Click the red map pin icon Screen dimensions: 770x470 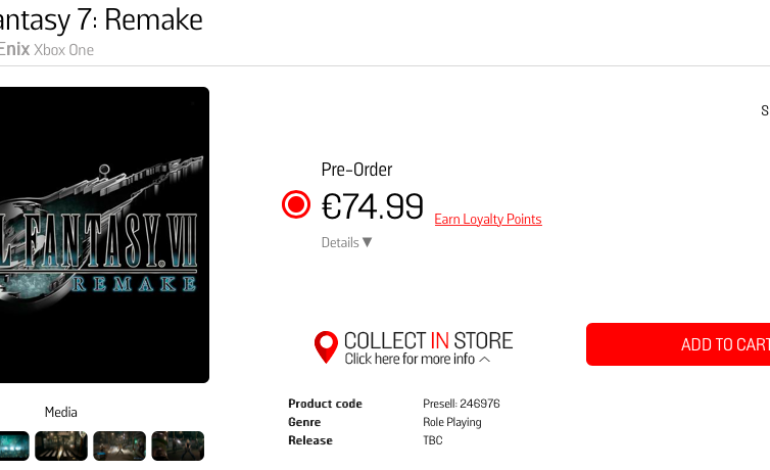[326, 347]
